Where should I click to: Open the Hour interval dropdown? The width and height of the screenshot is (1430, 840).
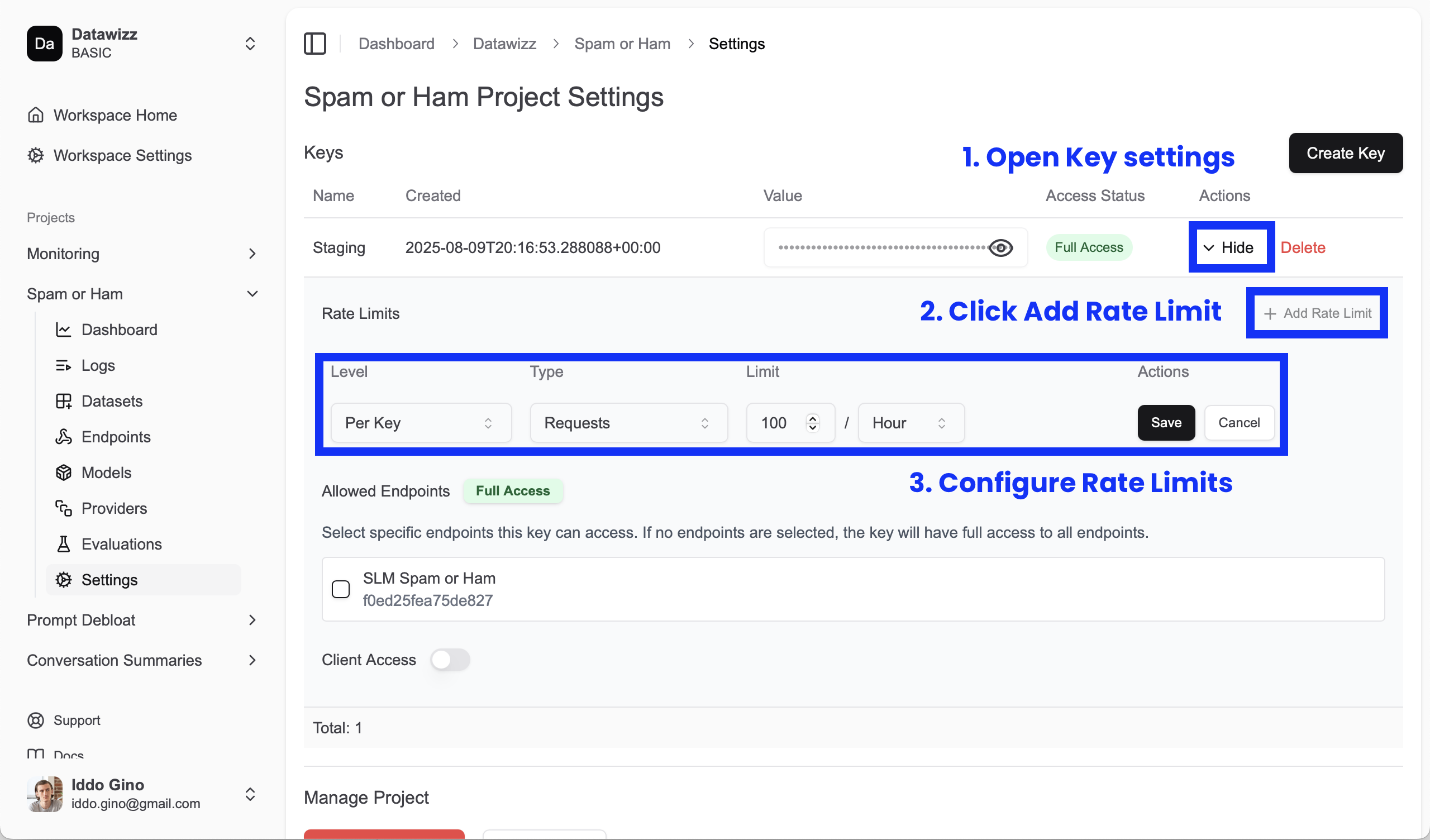[910, 422]
